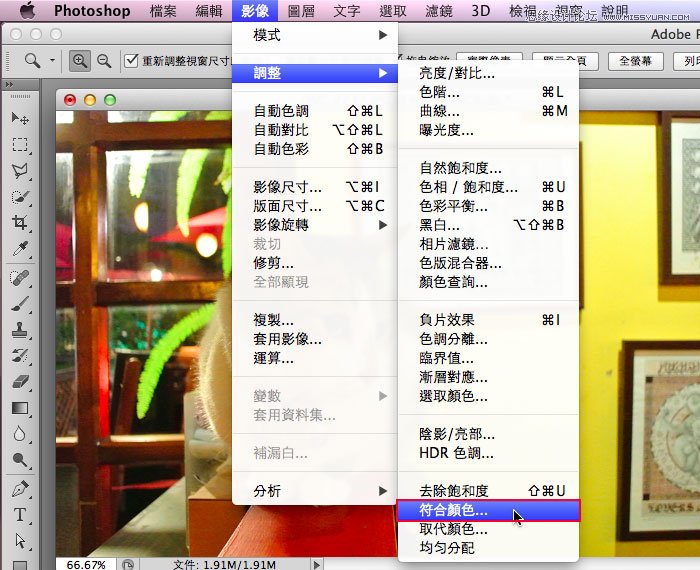Choose 符合顏色... from the adjustments submenu
Viewport: 700px width, 570px height.
[x=488, y=510]
